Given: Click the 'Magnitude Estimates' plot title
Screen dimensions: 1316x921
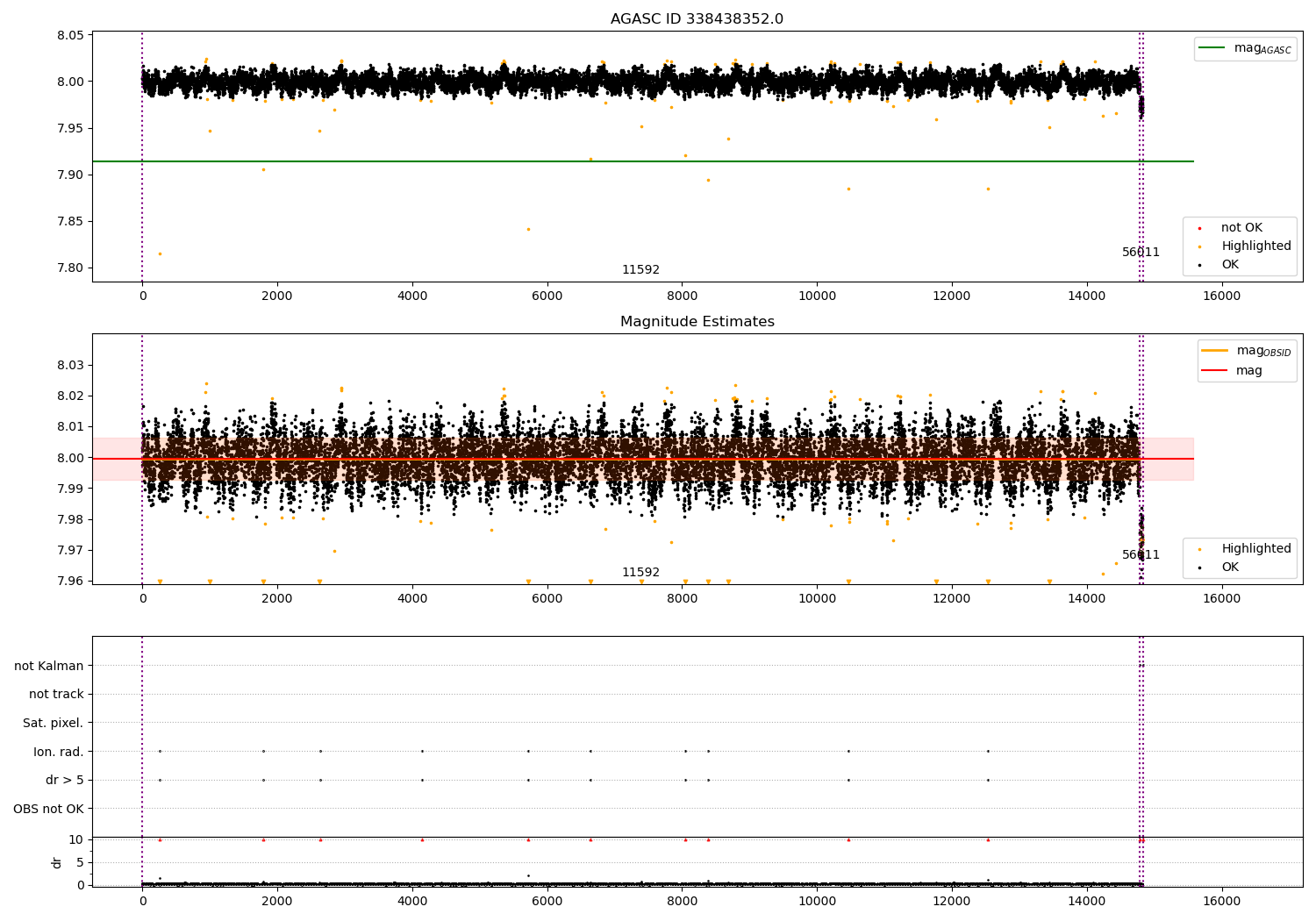Looking at the screenshot, I should click(697, 322).
